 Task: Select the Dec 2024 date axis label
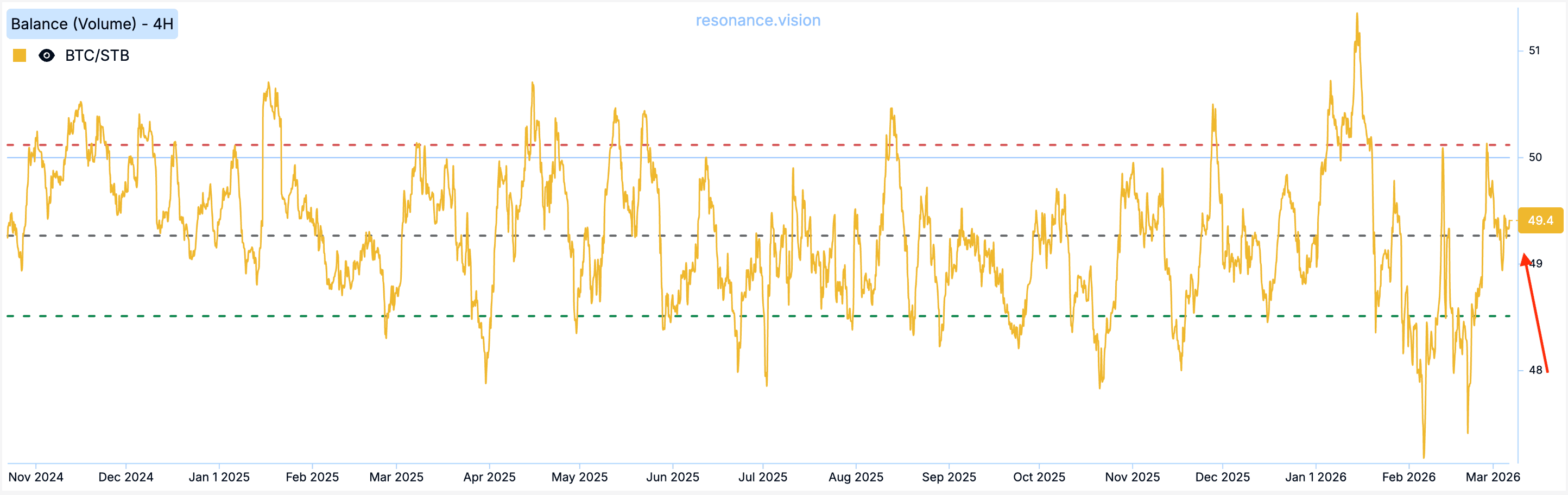126,477
